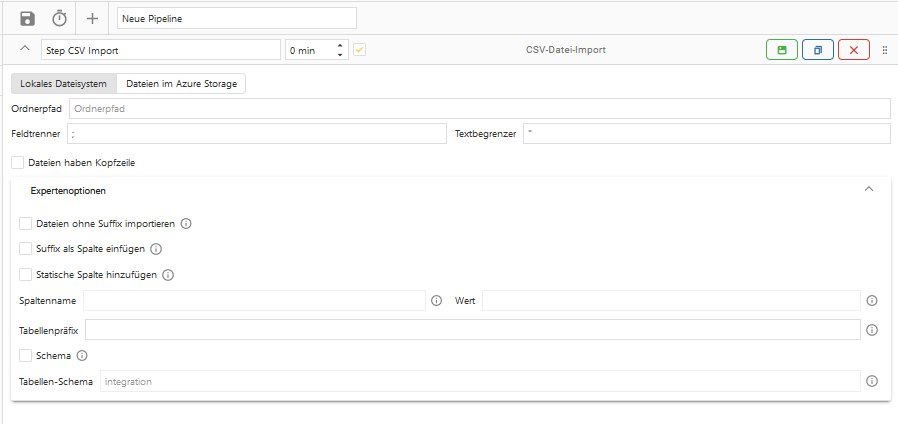The width and height of the screenshot is (898, 424).
Task: Check Dateien ohne Suffix importieren
Action: point(26,224)
